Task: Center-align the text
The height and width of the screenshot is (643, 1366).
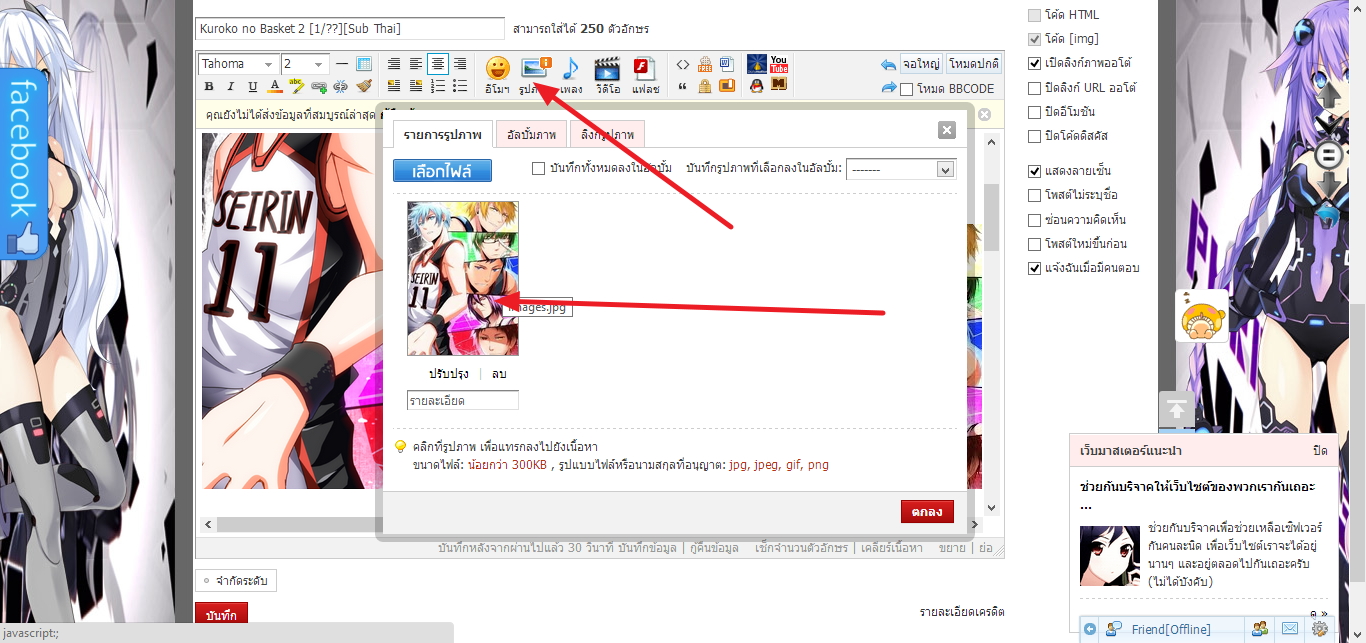Action: tap(438, 64)
